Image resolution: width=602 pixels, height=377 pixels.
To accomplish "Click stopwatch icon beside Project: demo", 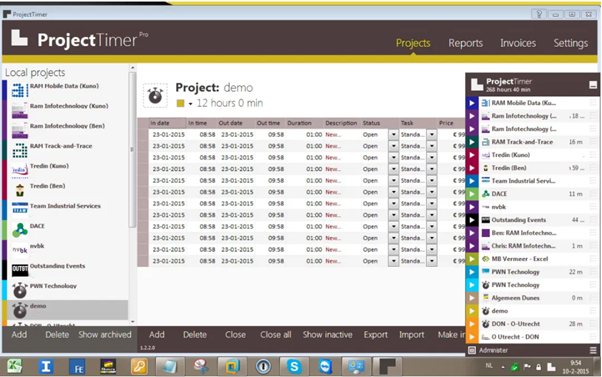I will coord(155,95).
